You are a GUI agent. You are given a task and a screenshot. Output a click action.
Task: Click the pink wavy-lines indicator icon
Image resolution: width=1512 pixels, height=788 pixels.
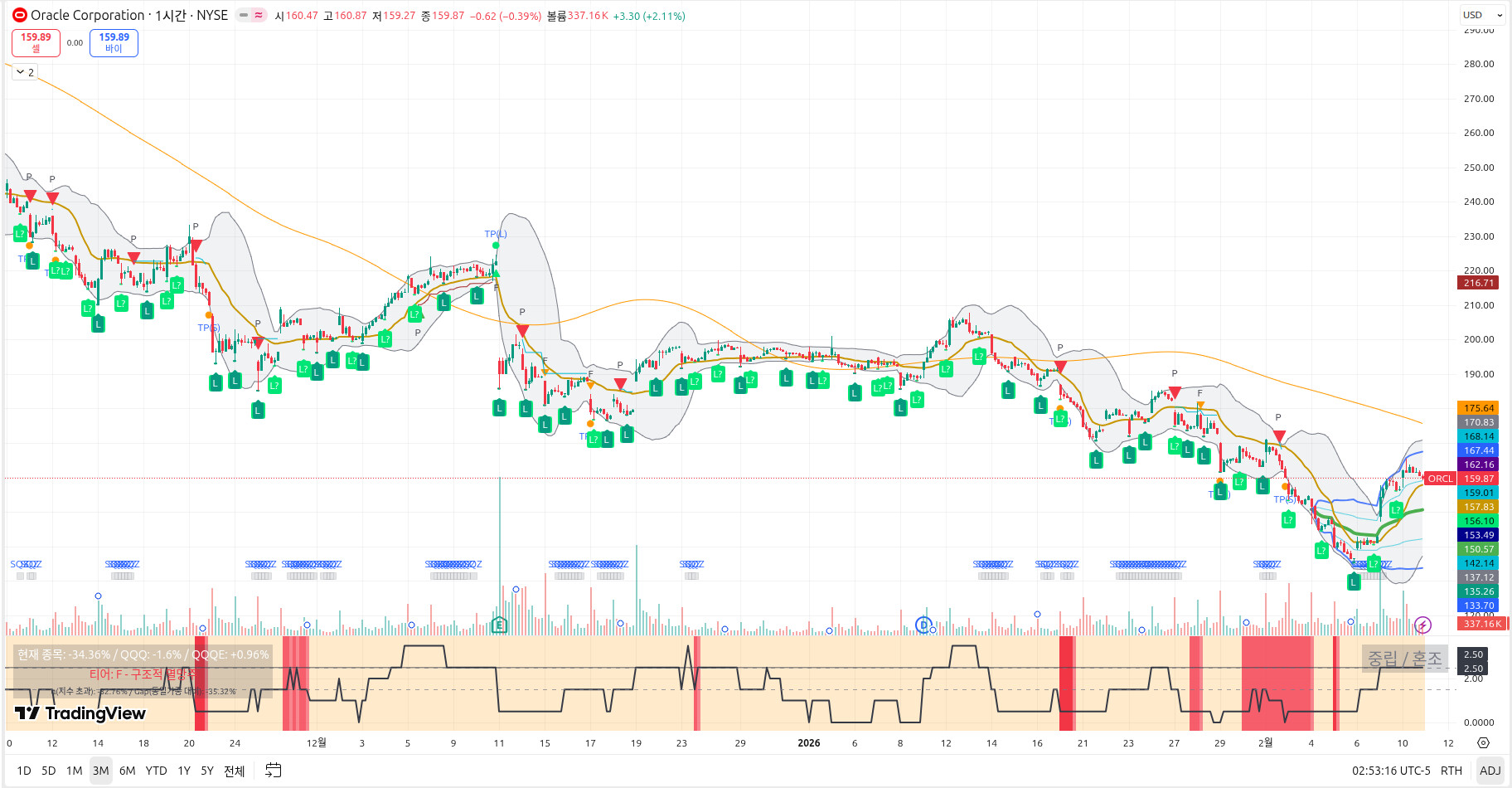(x=259, y=15)
